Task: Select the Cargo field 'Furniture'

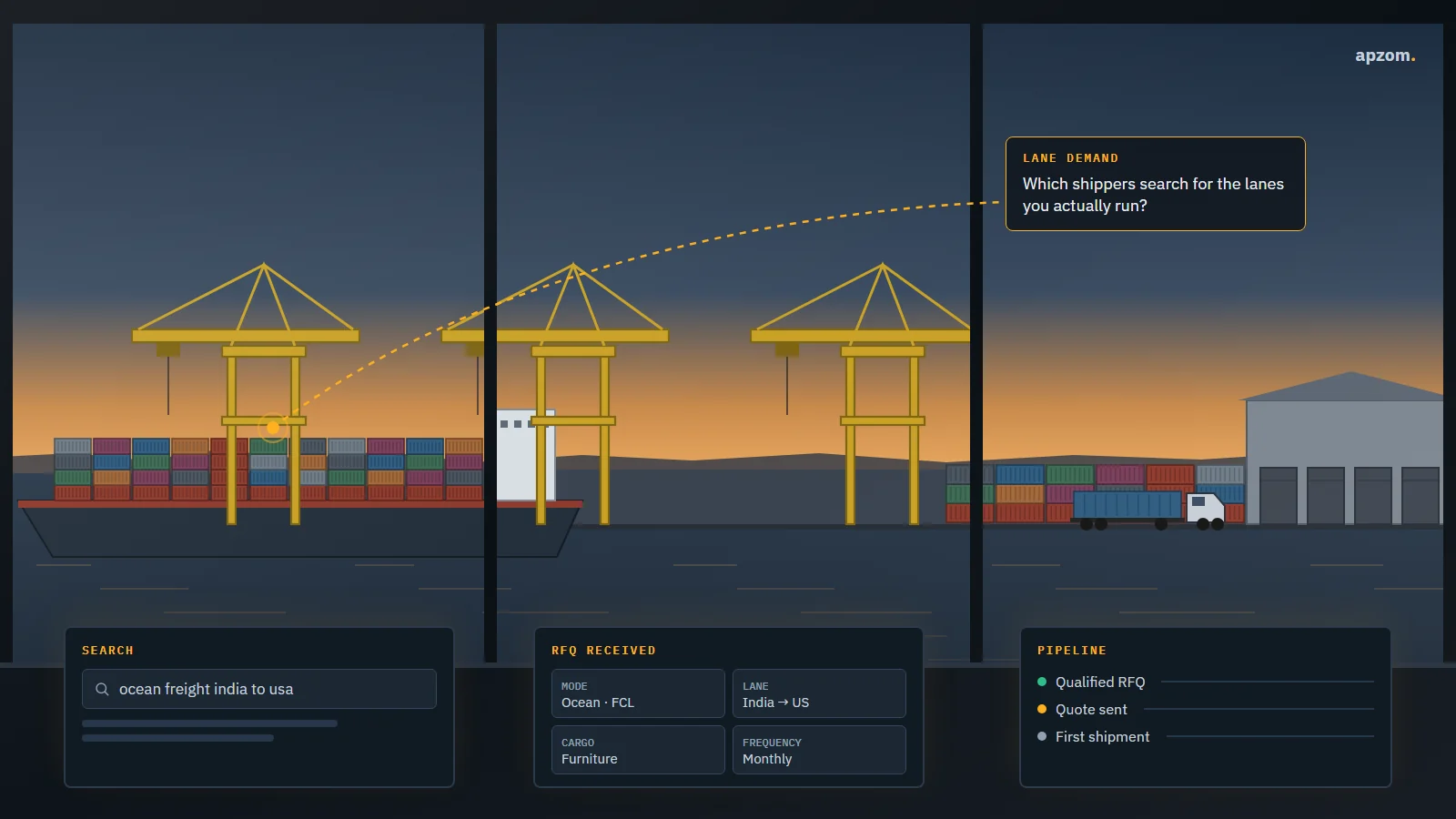Action: [638, 750]
